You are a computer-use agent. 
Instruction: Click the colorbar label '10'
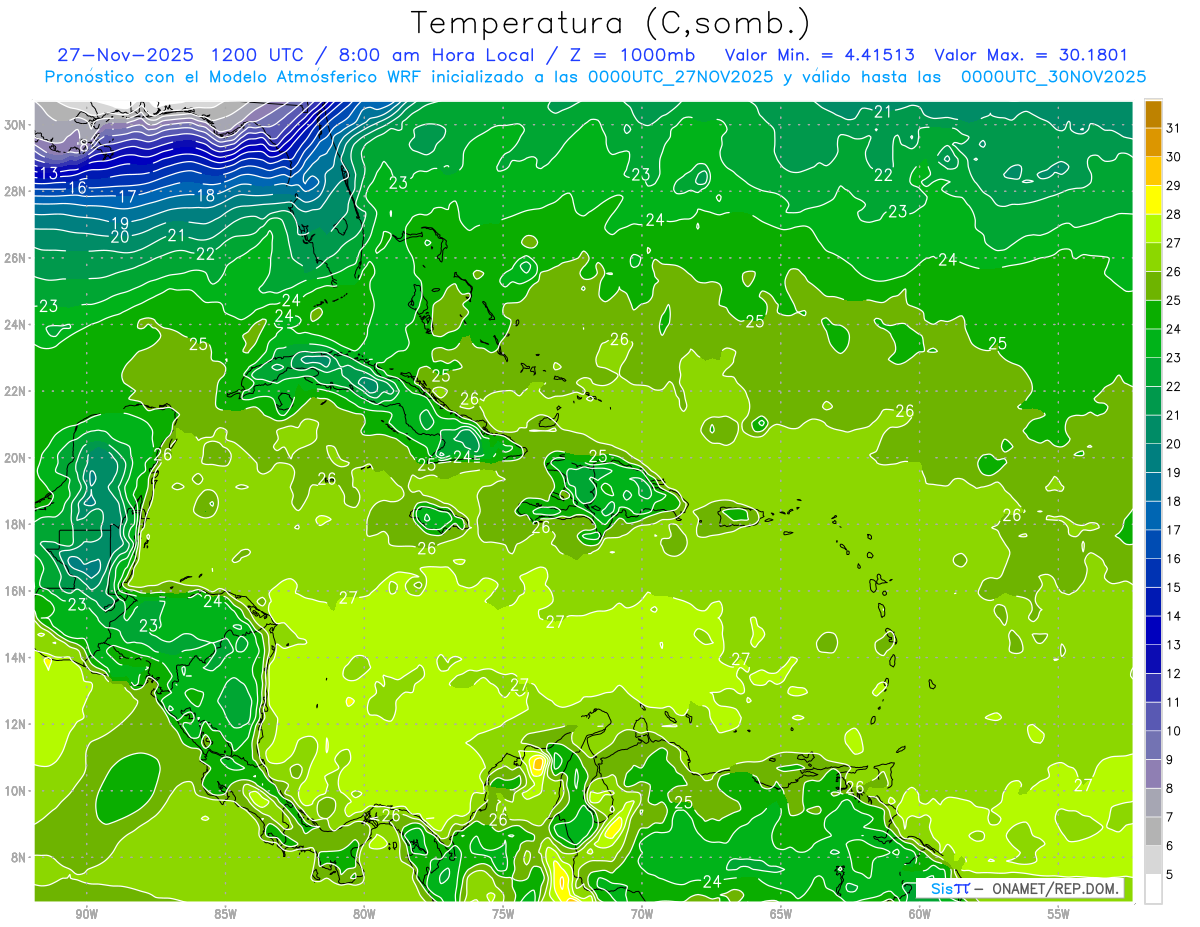pyautogui.click(x=1174, y=731)
